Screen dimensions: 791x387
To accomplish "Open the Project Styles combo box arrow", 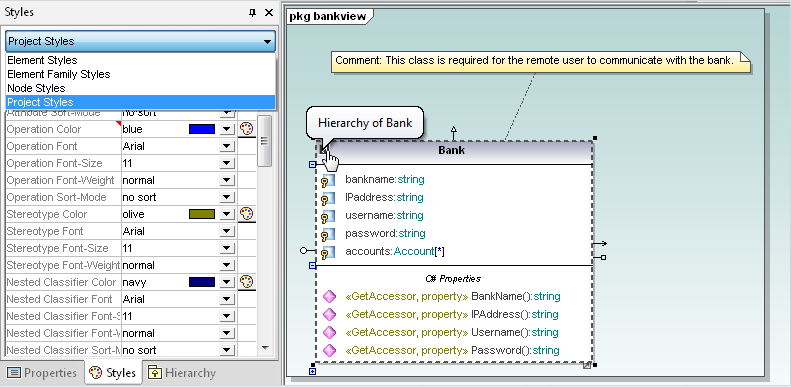I will [x=267, y=41].
